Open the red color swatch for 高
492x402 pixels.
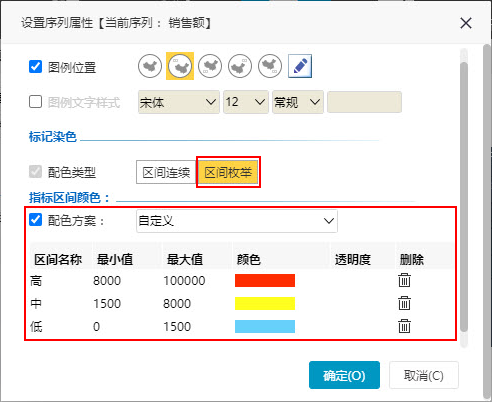click(265, 280)
